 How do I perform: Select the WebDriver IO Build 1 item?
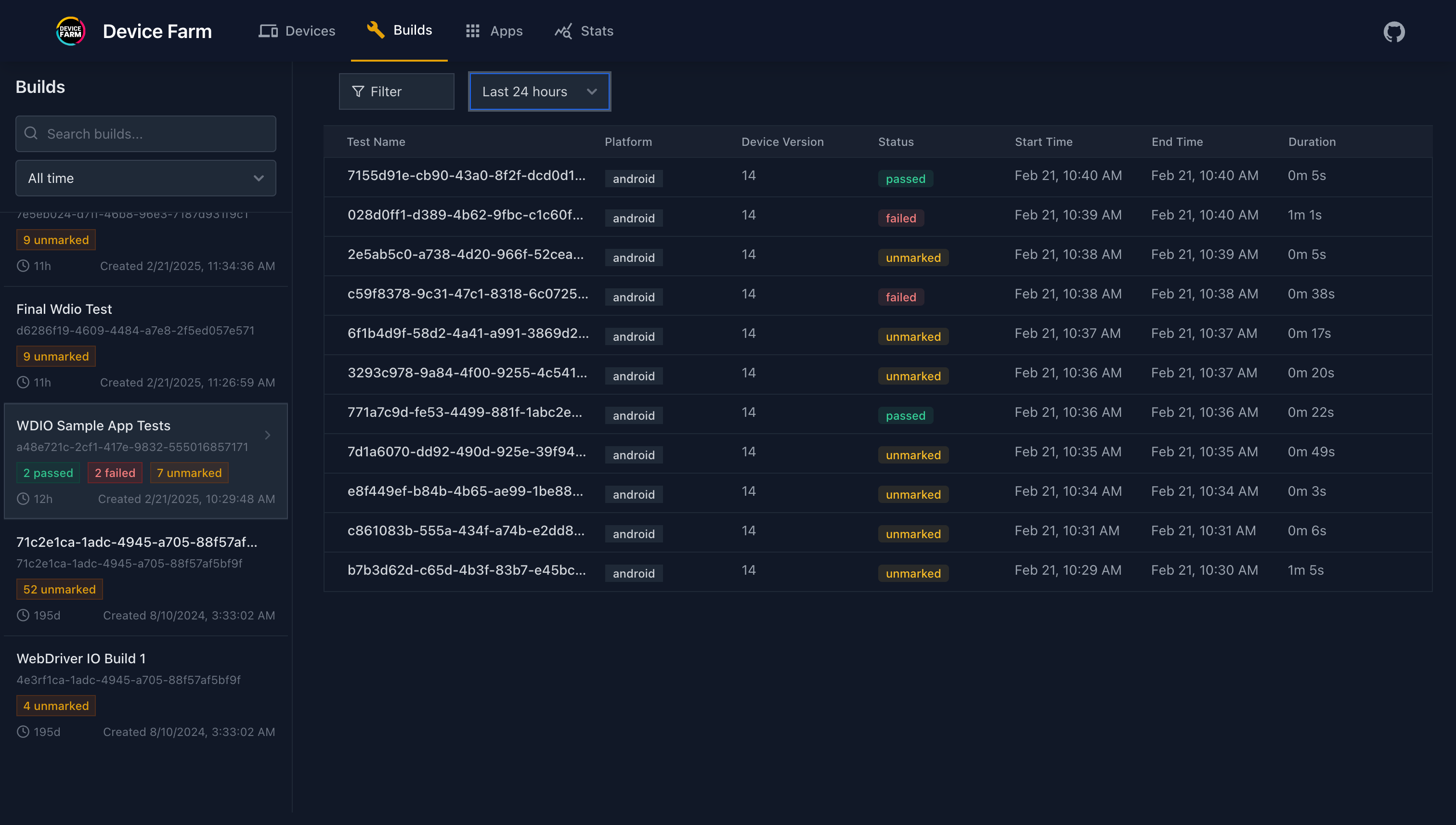click(81, 658)
